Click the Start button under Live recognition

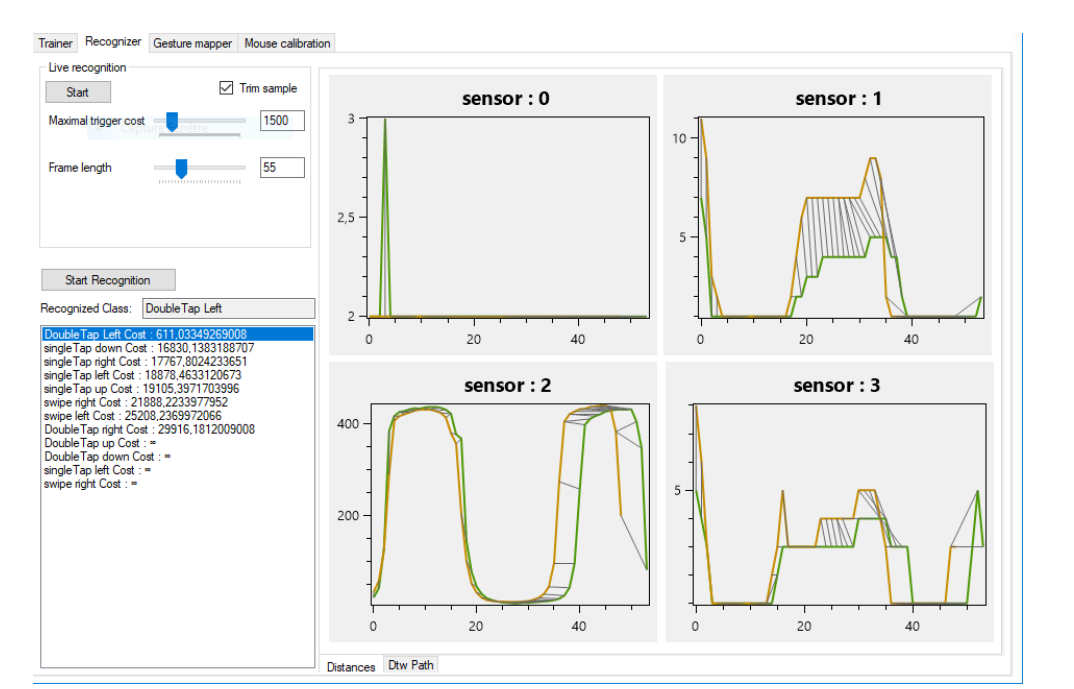(78, 92)
